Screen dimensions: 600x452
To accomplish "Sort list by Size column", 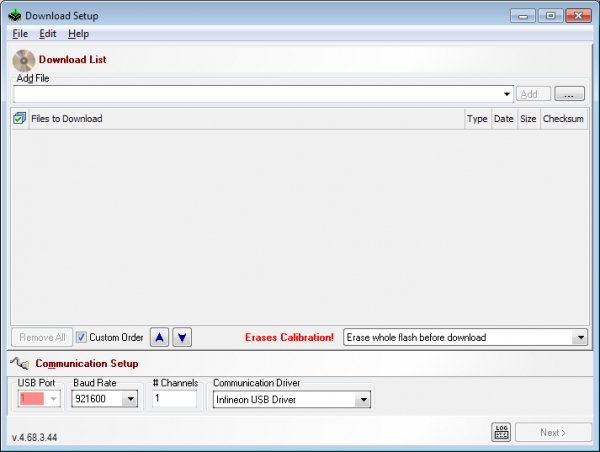I will 528,119.
